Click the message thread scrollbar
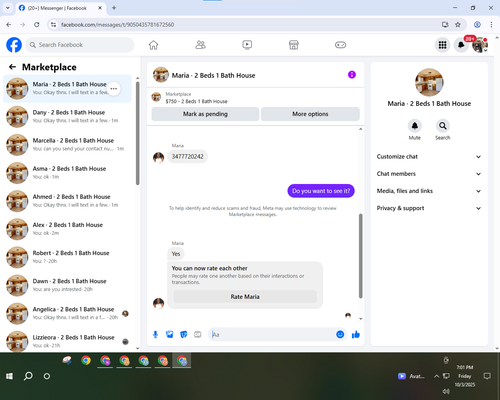Screen dimensions: 500x400 (360, 256)
